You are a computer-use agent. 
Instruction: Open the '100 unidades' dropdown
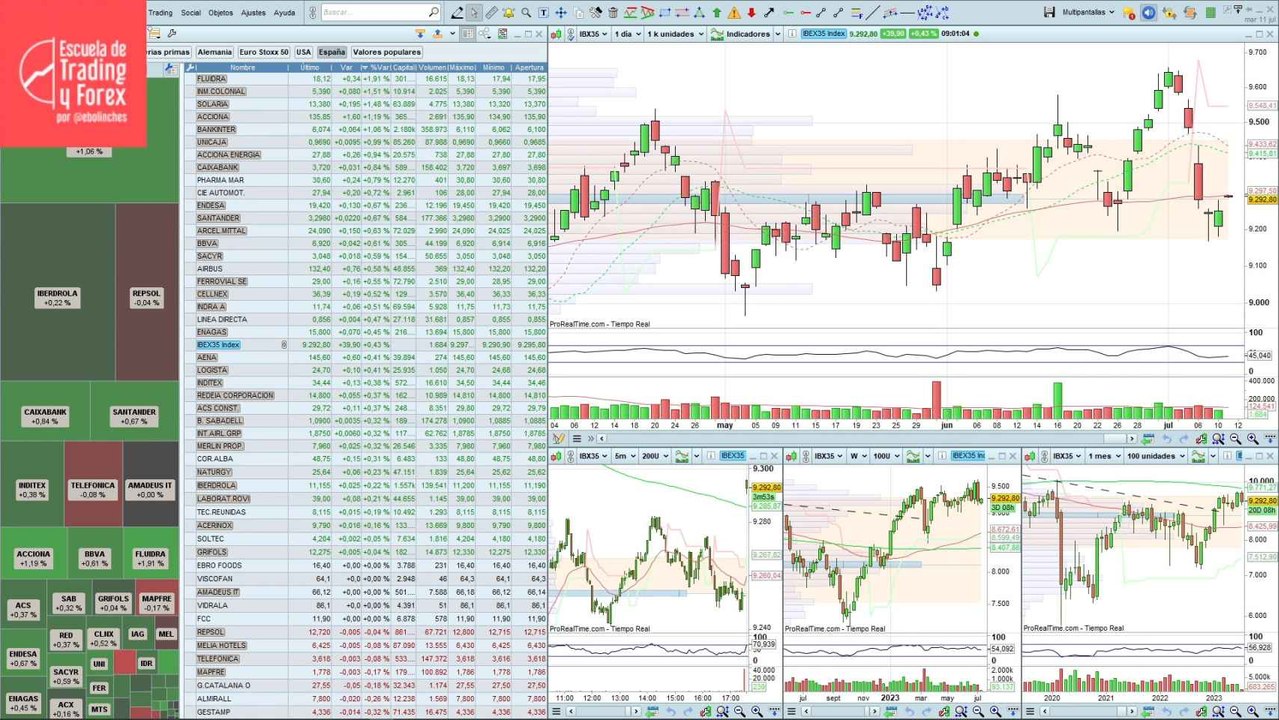tap(1156, 456)
